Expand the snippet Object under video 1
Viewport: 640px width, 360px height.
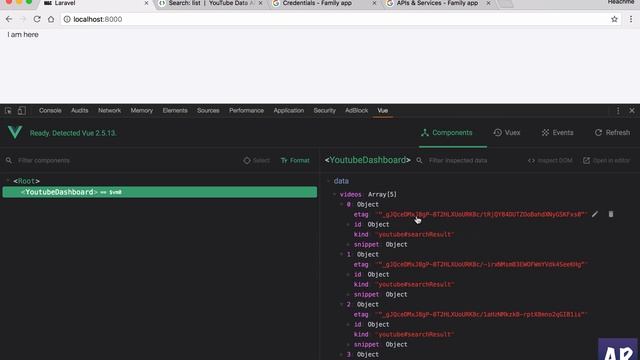pyautogui.click(x=348, y=294)
